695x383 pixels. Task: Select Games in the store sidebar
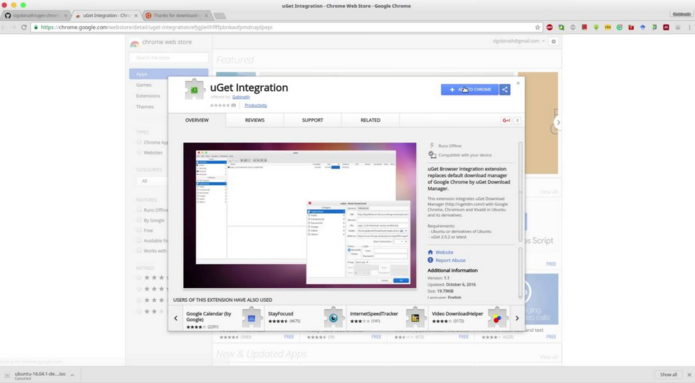144,85
